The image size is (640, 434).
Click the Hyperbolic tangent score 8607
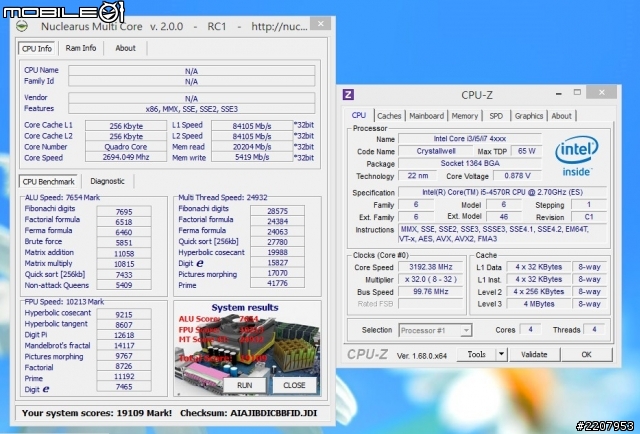124,325
